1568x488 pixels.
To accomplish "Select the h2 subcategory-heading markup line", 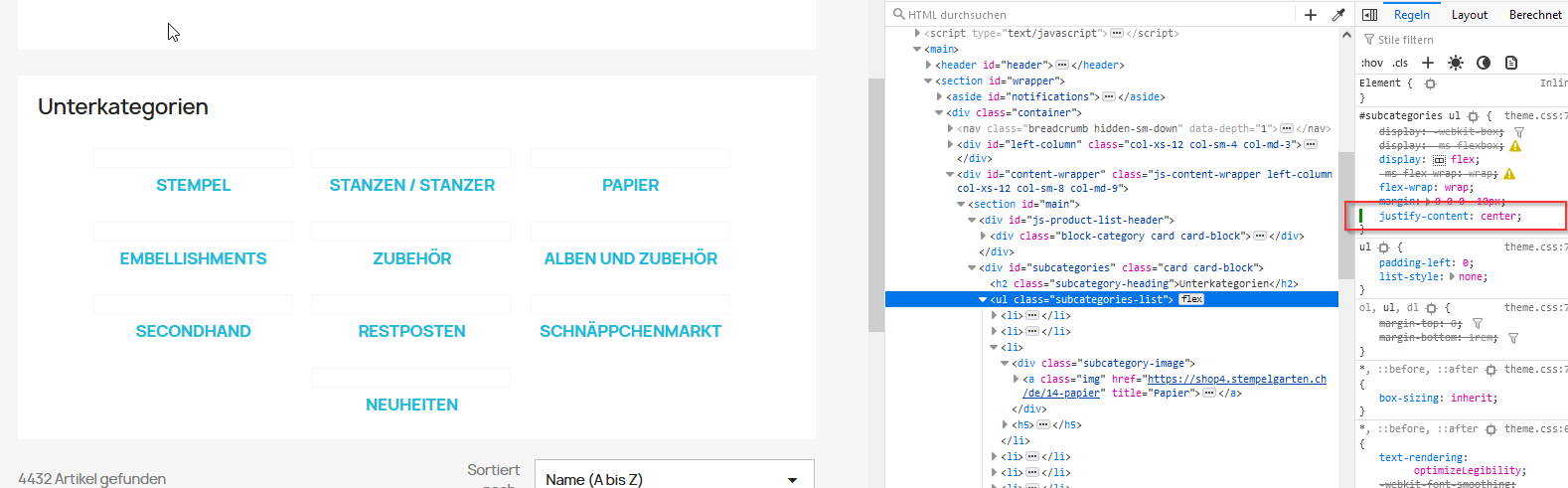I will (1144, 283).
